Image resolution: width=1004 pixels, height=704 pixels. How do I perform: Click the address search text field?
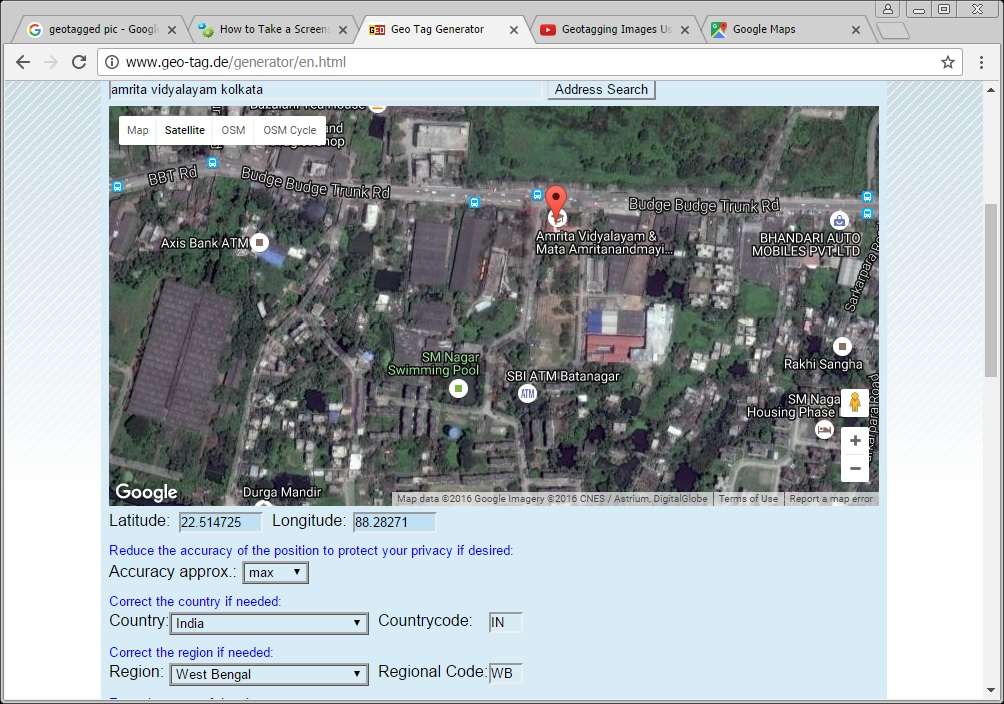point(325,90)
